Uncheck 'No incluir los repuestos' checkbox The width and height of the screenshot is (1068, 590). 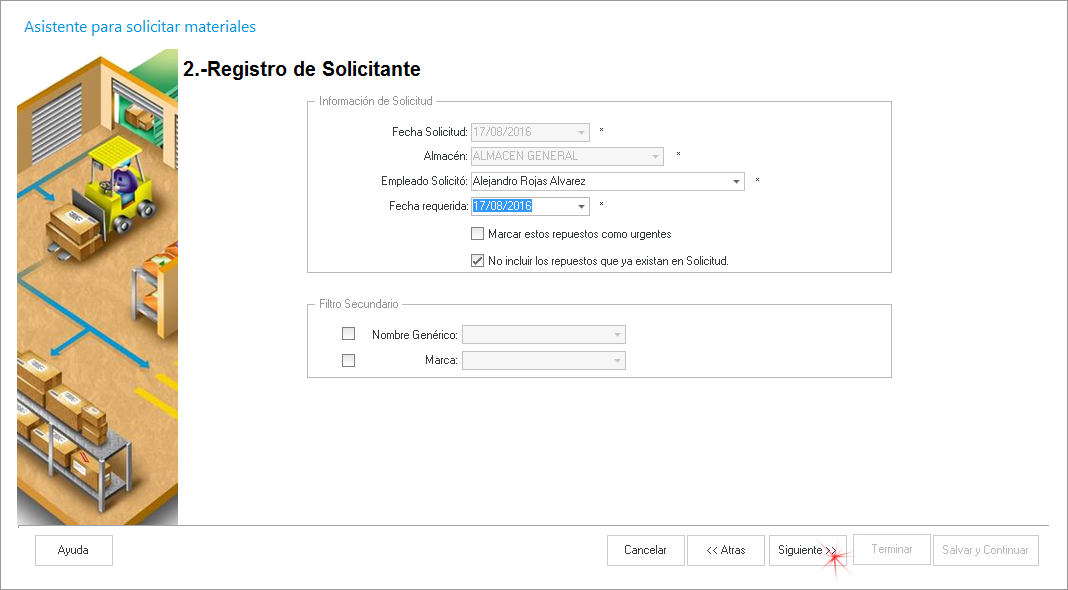(477, 261)
